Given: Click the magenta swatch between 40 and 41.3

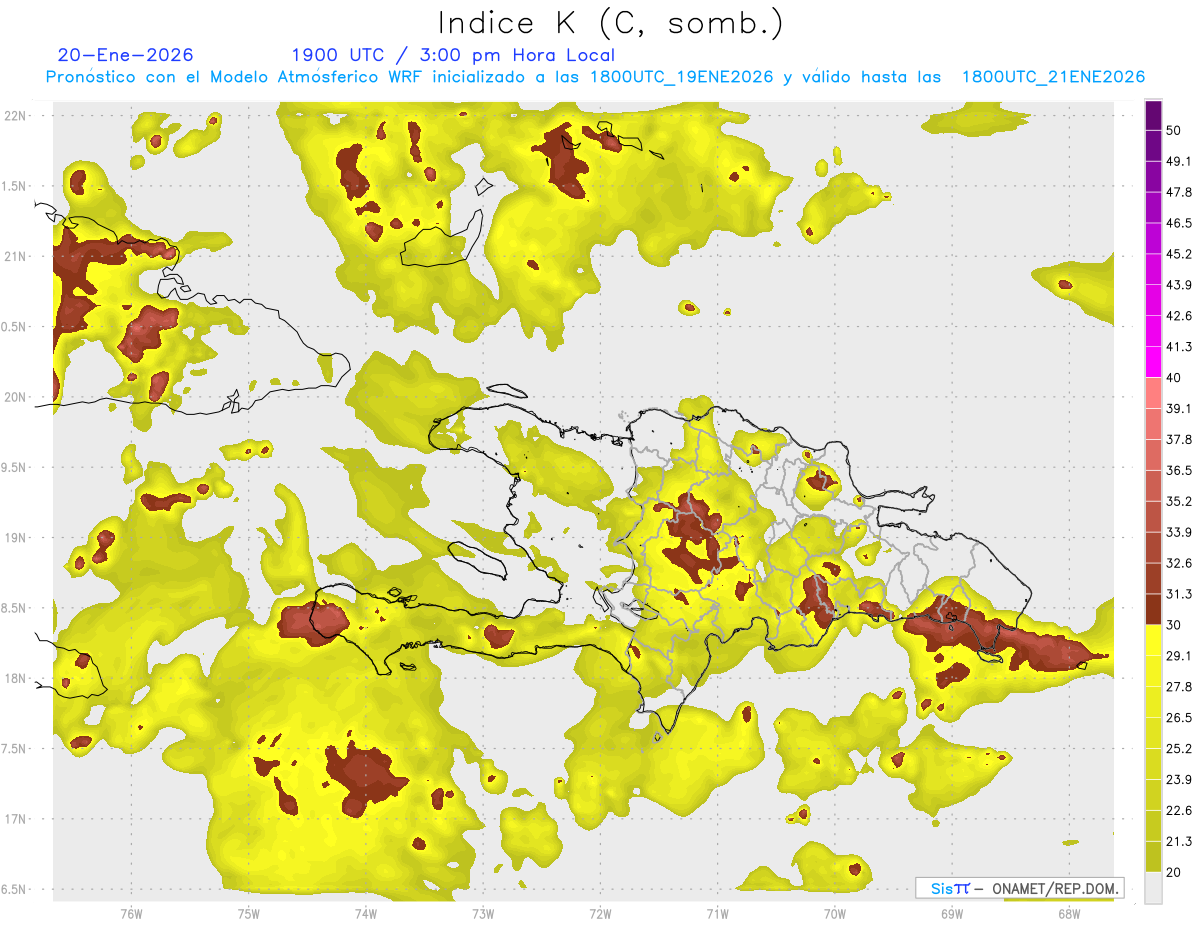Looking at the screenshot, I should pos(1153,362).
